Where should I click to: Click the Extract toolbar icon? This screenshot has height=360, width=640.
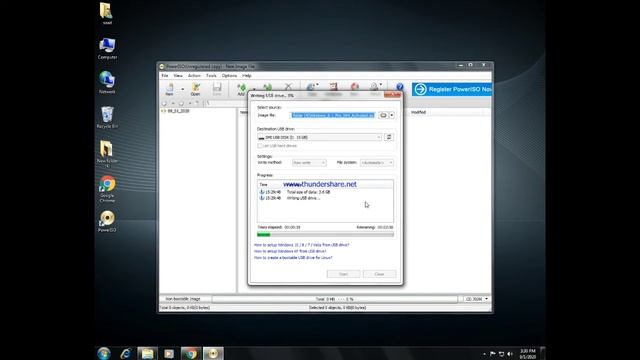click(x=267, y=87)
